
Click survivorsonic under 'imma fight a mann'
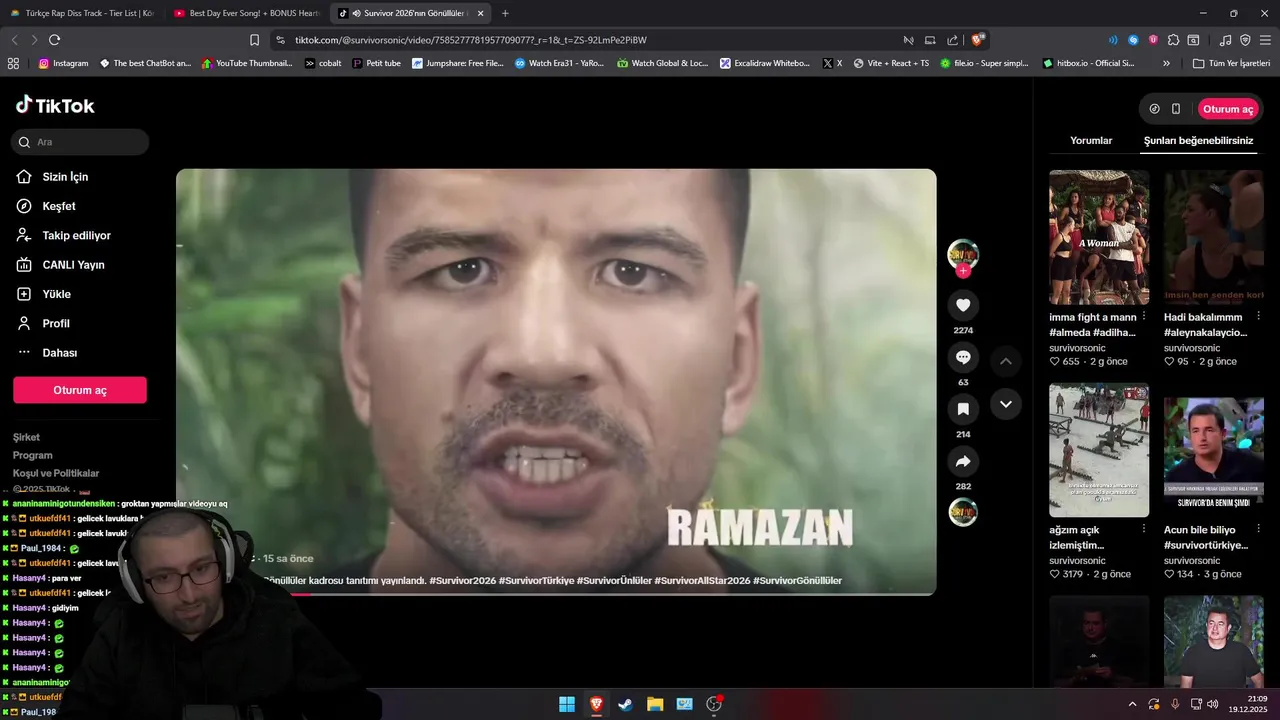(x=1077, y=348)
